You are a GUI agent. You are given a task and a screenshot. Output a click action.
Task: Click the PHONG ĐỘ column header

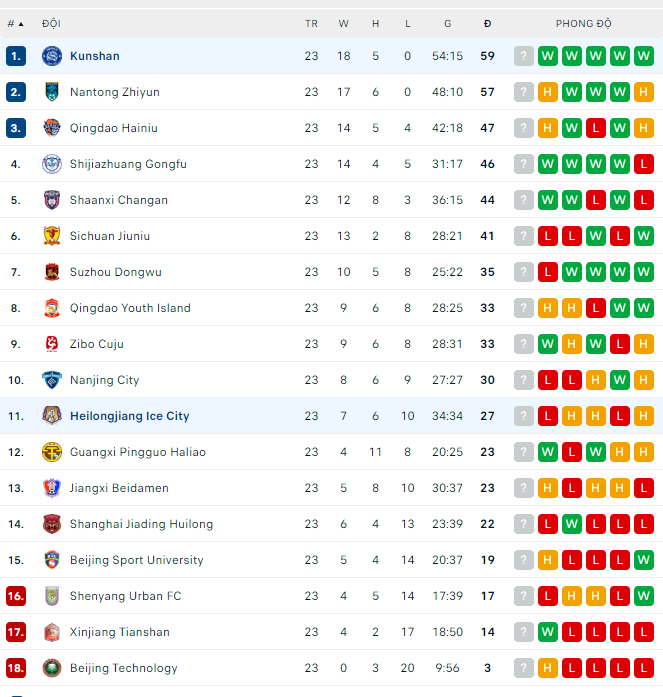(583, 23)
